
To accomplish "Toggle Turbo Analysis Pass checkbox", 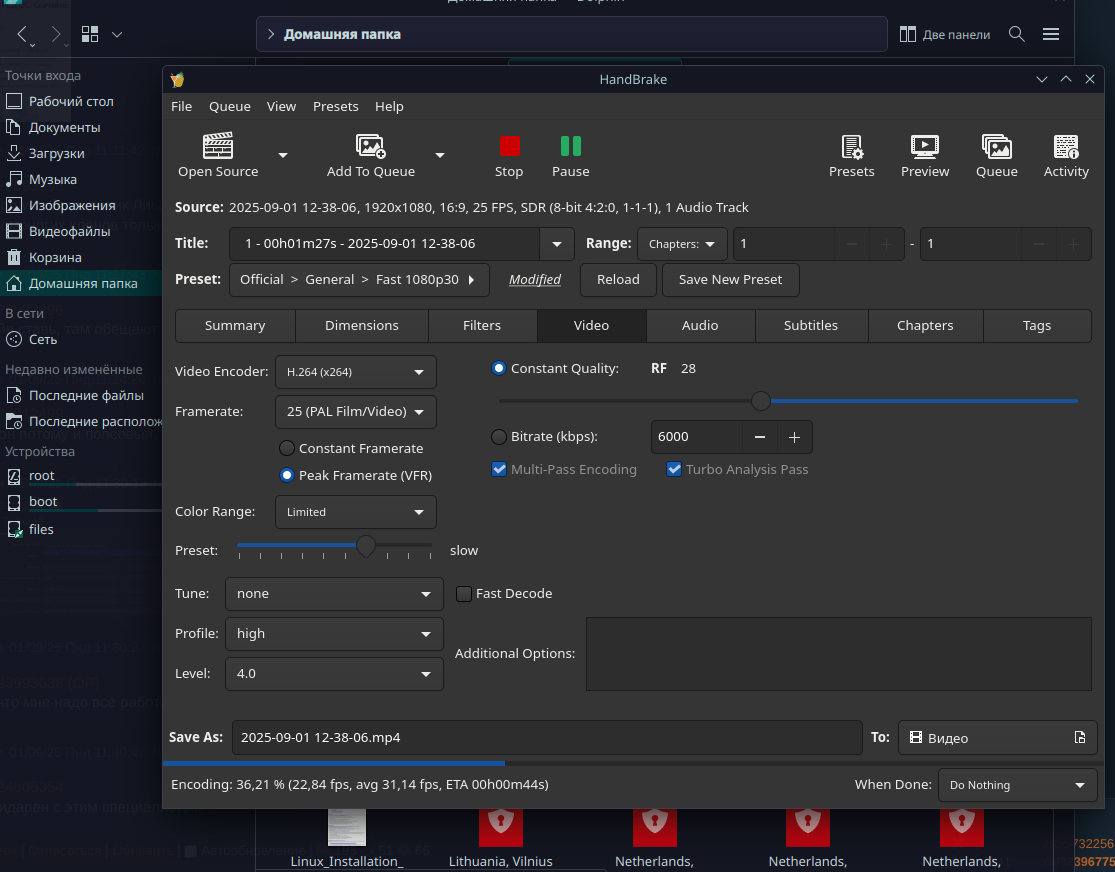I will pyautogui.click(x=673, y=469).
